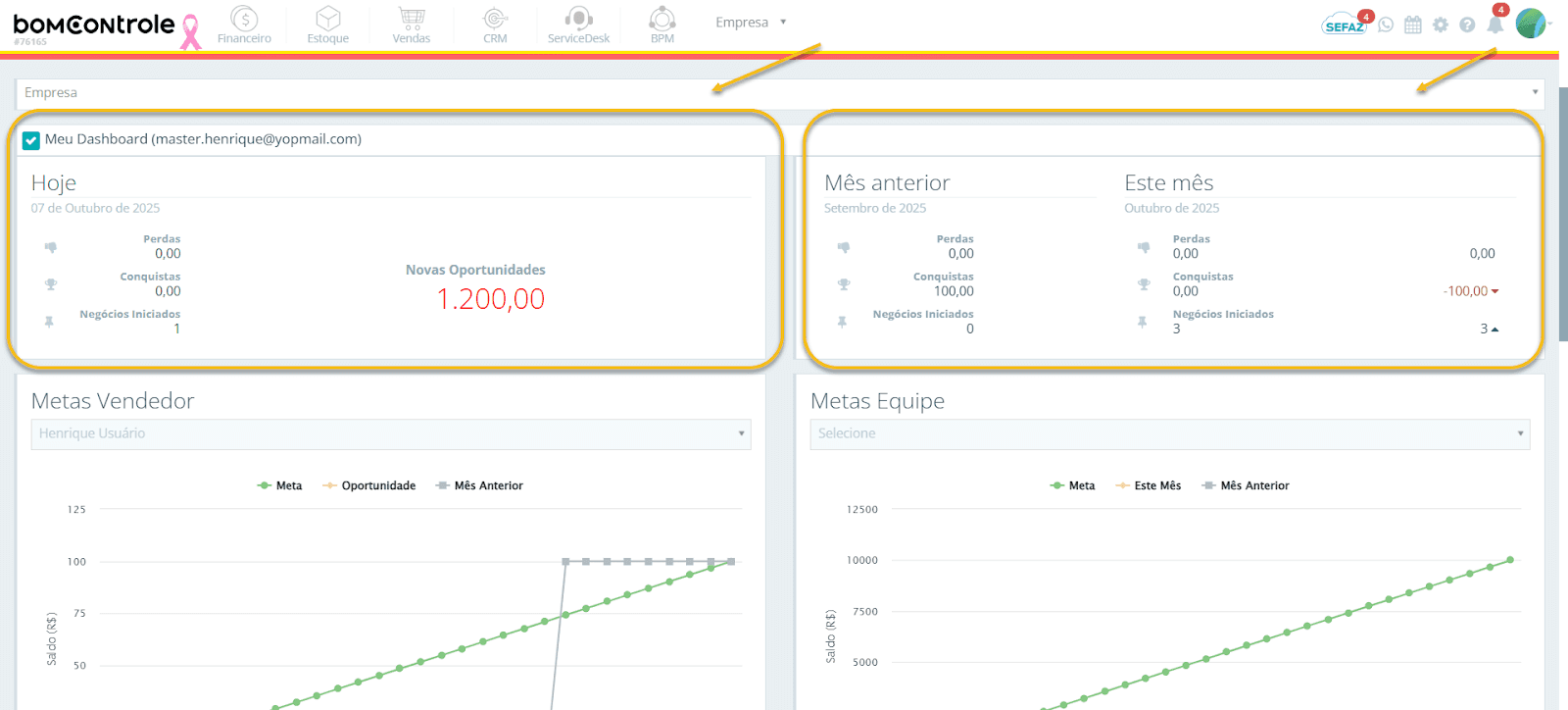
Task: Toggle Meta legend in Metas Equipe chart
Action: click(x=1072, y=485)
